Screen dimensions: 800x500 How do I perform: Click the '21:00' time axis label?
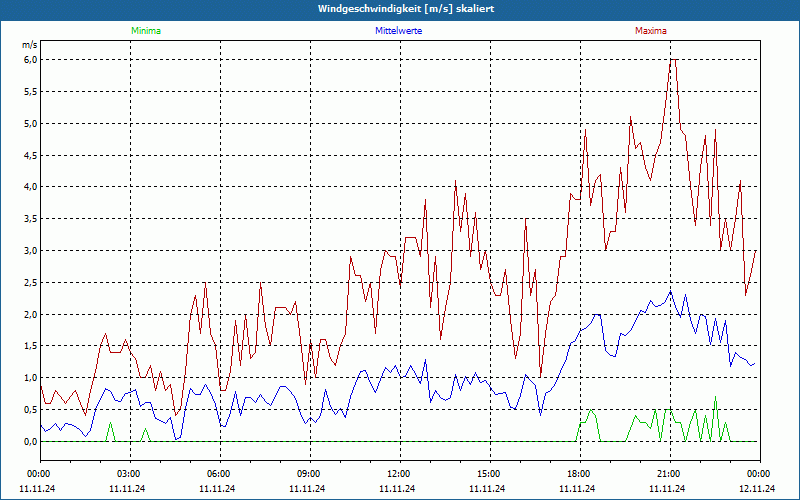[x=670, y=474]
